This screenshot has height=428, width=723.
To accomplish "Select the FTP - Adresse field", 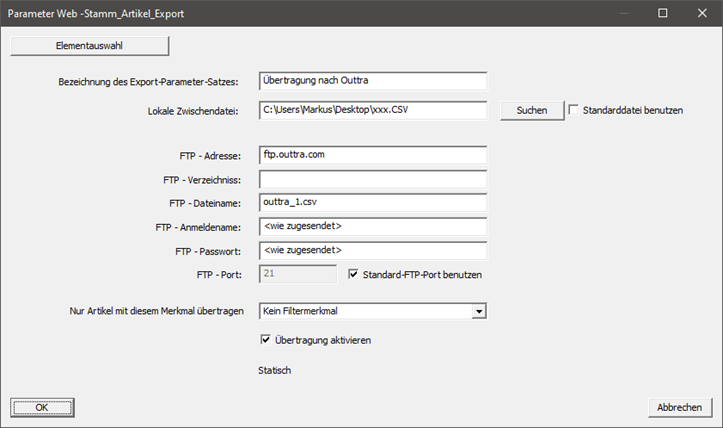I will coord(373,155).
